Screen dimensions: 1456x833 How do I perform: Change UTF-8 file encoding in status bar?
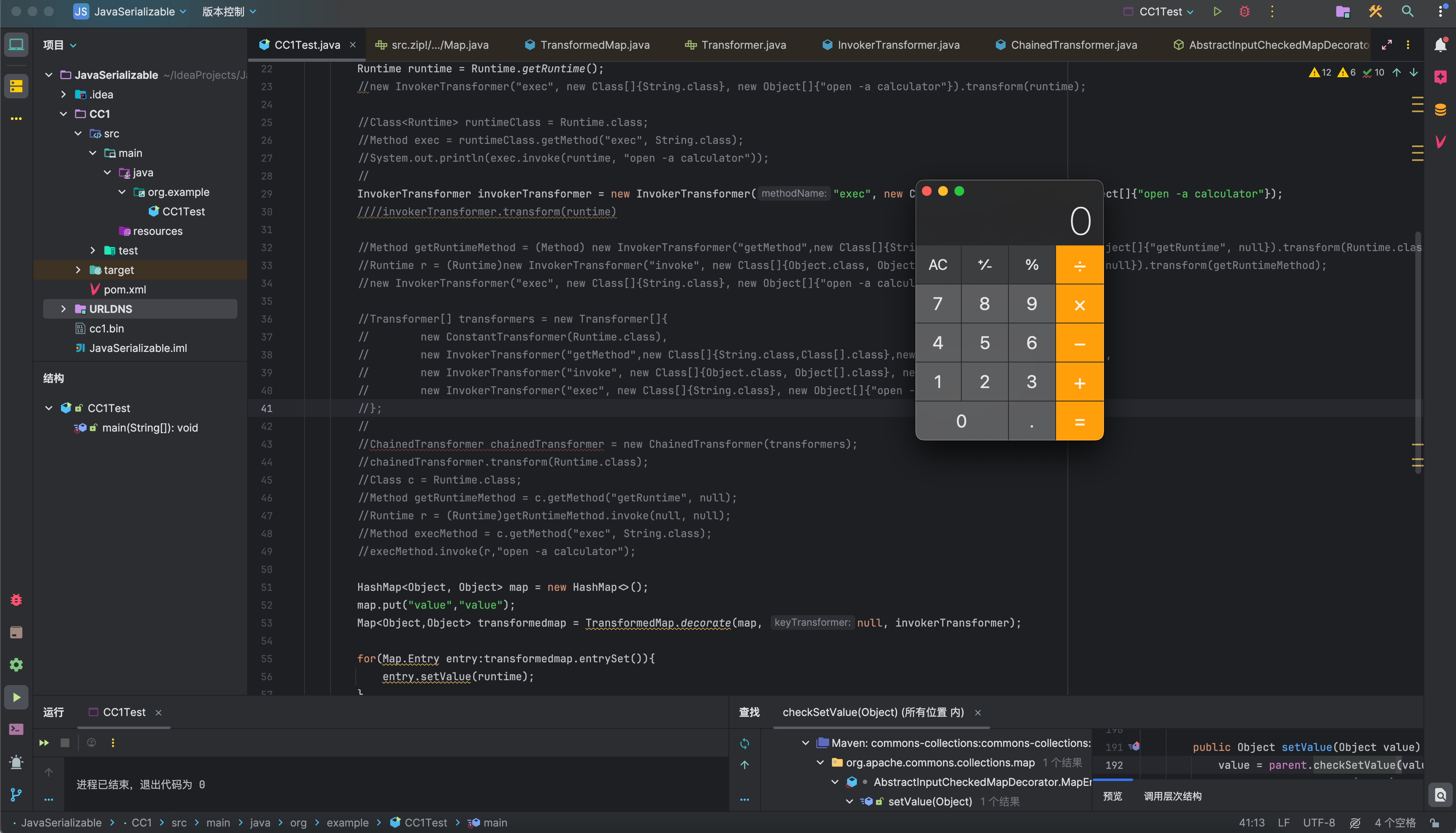(1319, 823)
